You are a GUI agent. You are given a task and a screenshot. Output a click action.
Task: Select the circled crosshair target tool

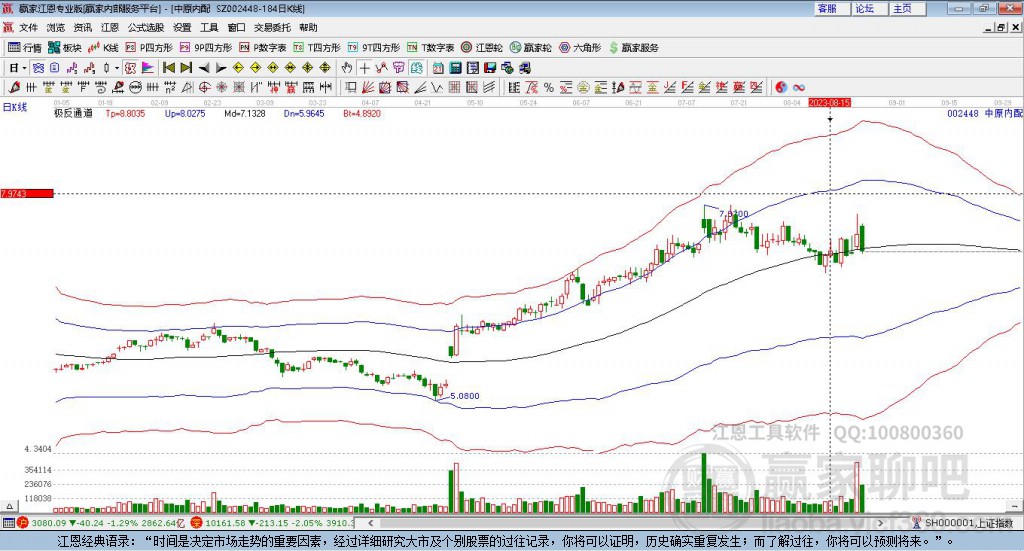point(204,87)
